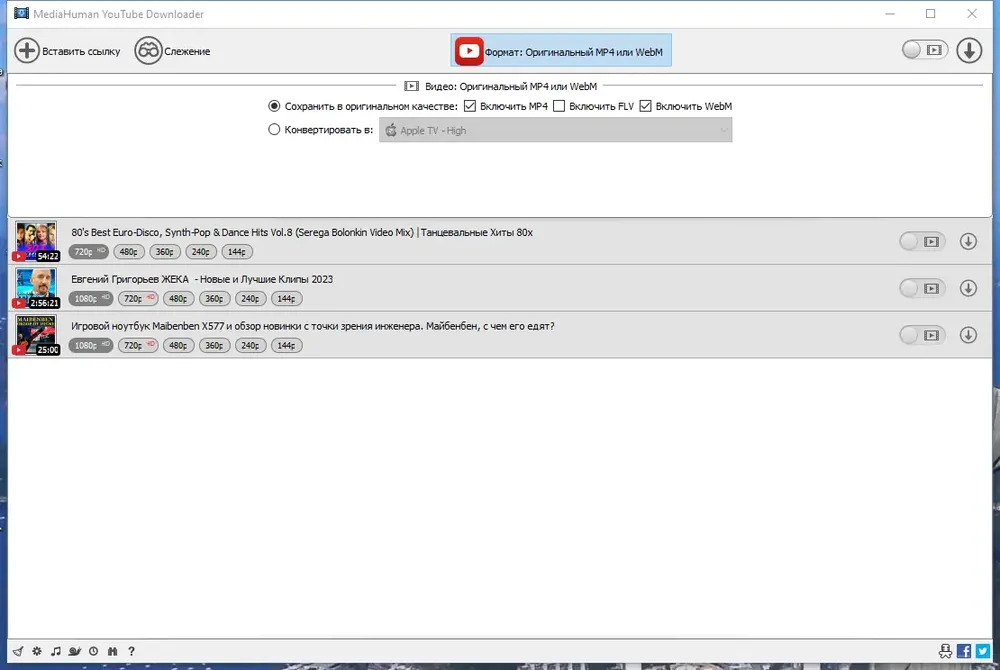
Task: Minimize the MediaHuman YouTube Downloader window
Action: point(890,13)
